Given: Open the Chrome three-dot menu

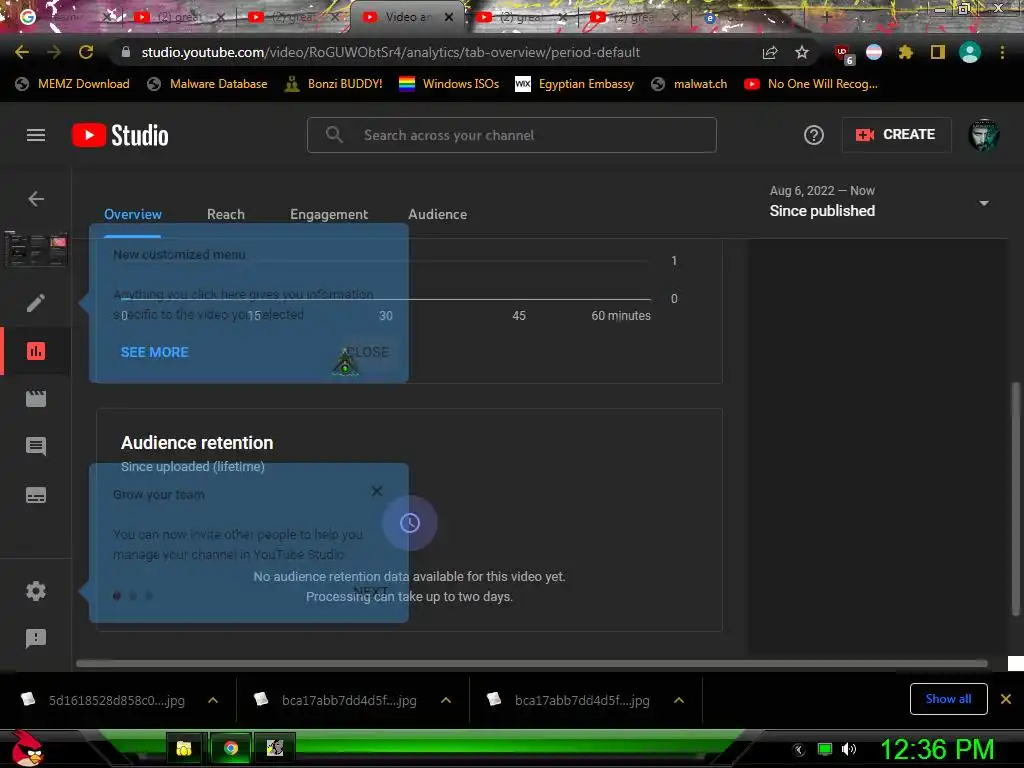Looking at the screenshot, I should [x=1002, y=52].
